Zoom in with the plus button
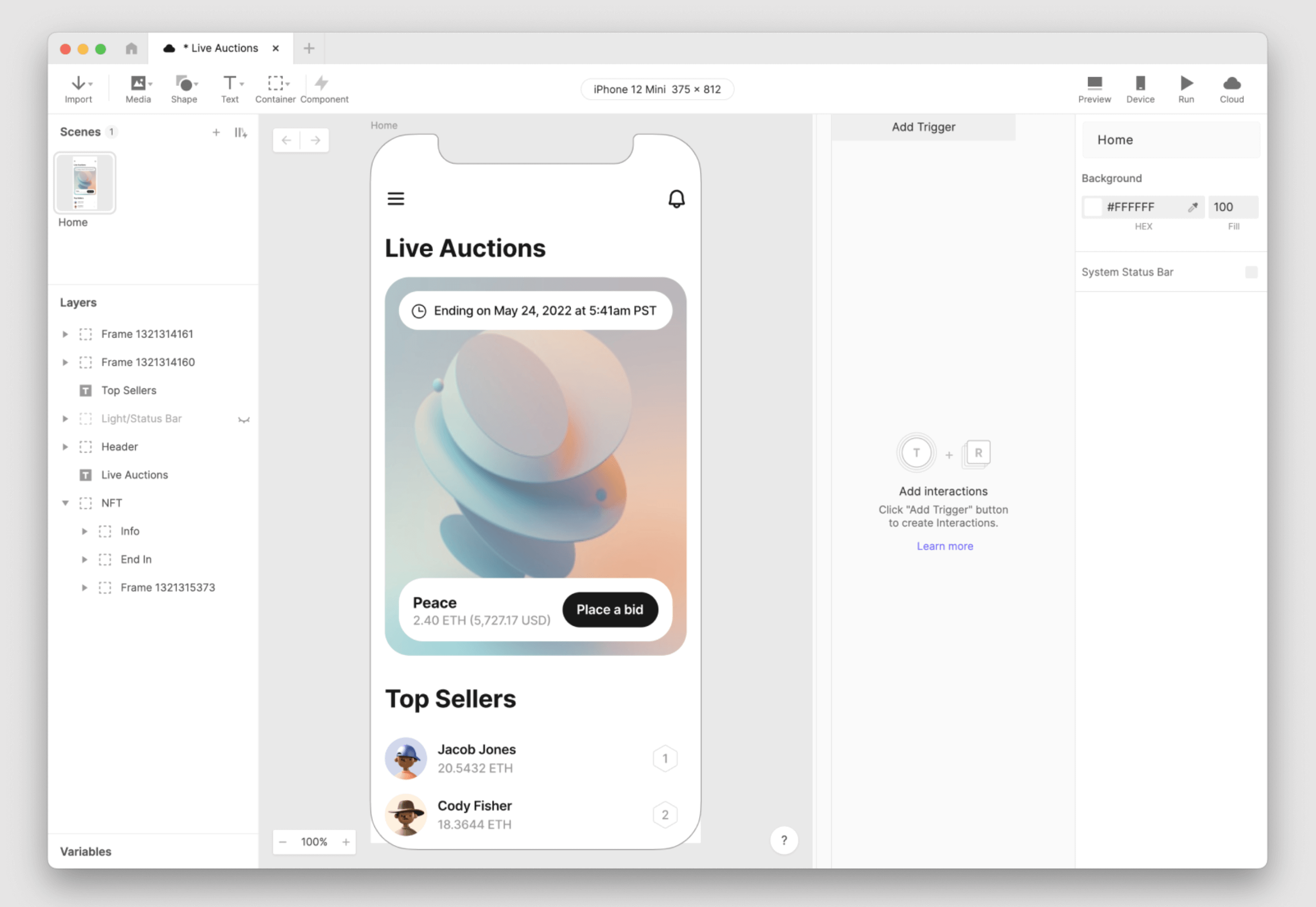The image size is (1316, 907). tap(346, 842)
